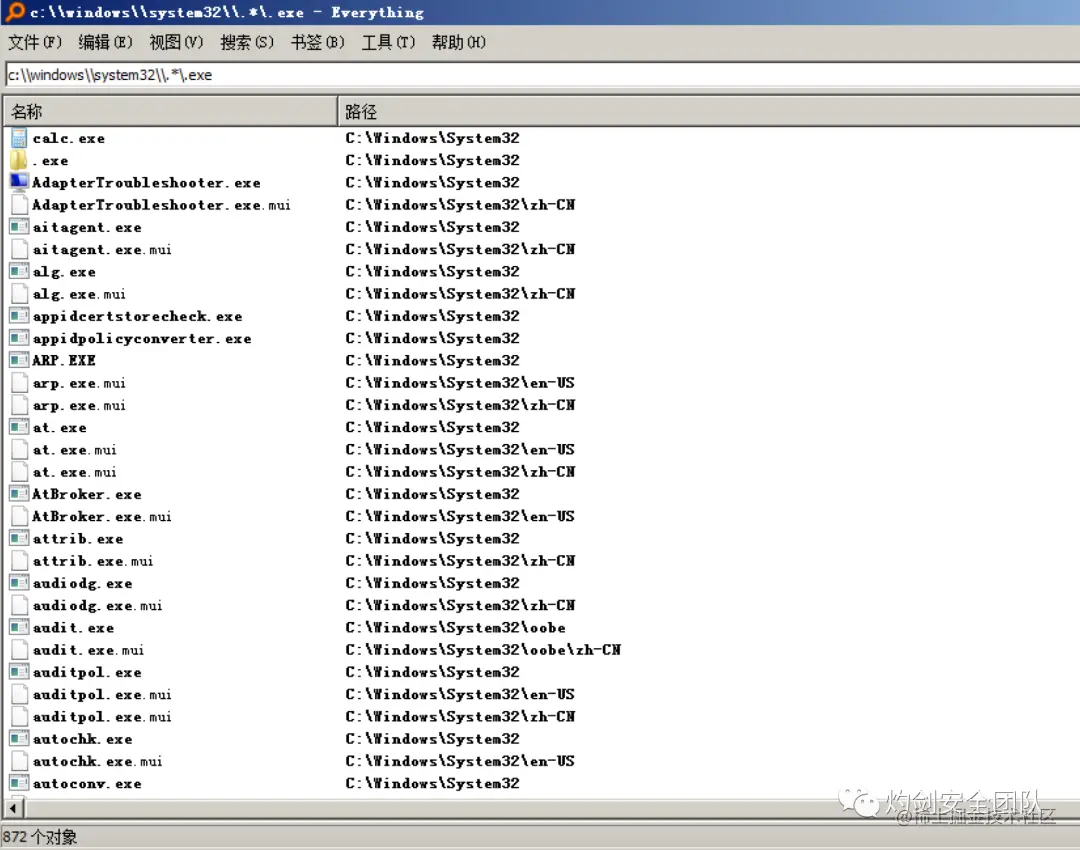This screenshot has width=1080, height=850.
Task: Select the audit.exe.mui file name
Action: (x=88, y=650)
